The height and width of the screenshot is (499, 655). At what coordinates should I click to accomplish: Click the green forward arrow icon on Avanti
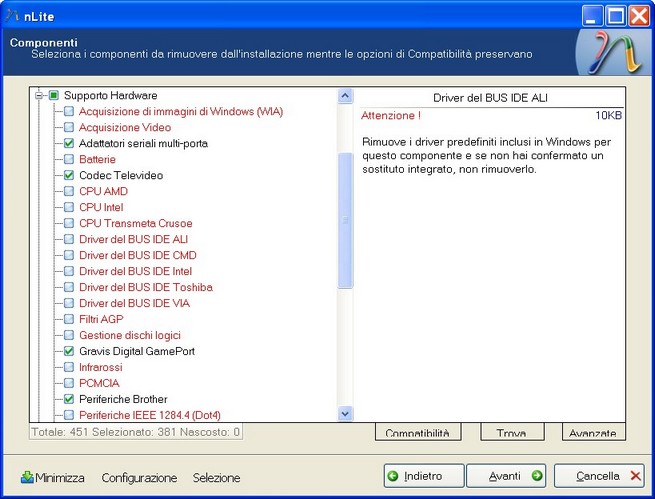(x=537, y=476)
